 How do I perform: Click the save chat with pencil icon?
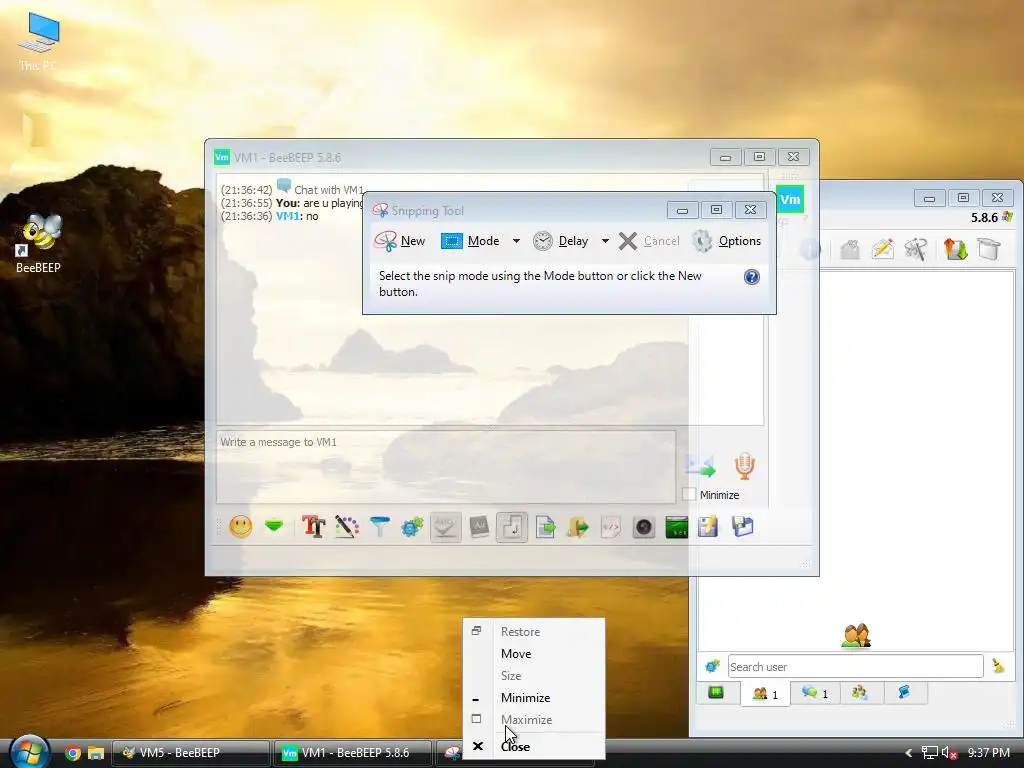pyautogui.click(x=709, y=526)
